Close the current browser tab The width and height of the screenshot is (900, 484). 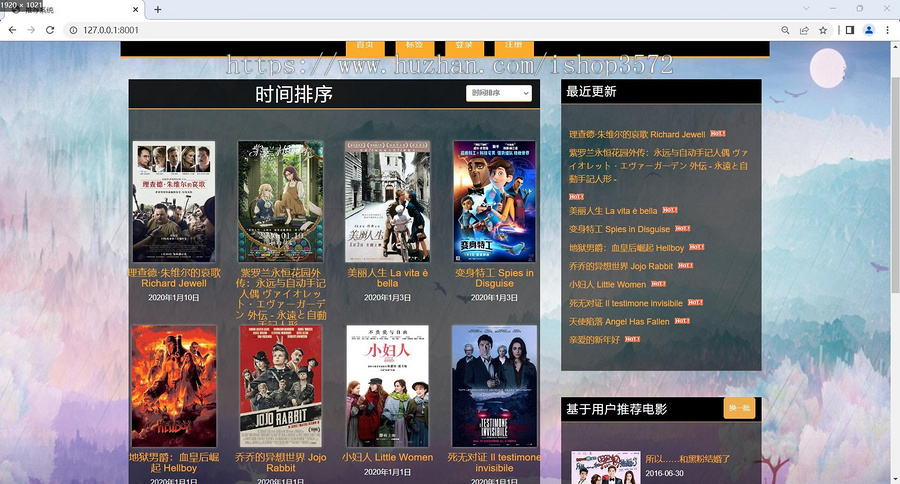click(x=135, y=9)
